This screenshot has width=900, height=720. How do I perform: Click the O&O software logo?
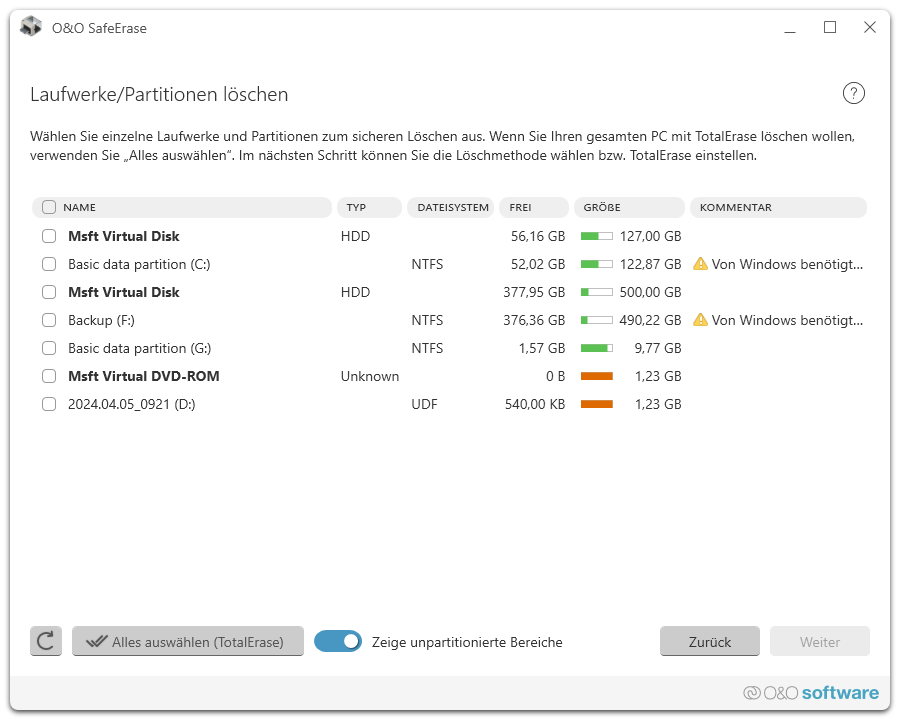tap(811, 693)
